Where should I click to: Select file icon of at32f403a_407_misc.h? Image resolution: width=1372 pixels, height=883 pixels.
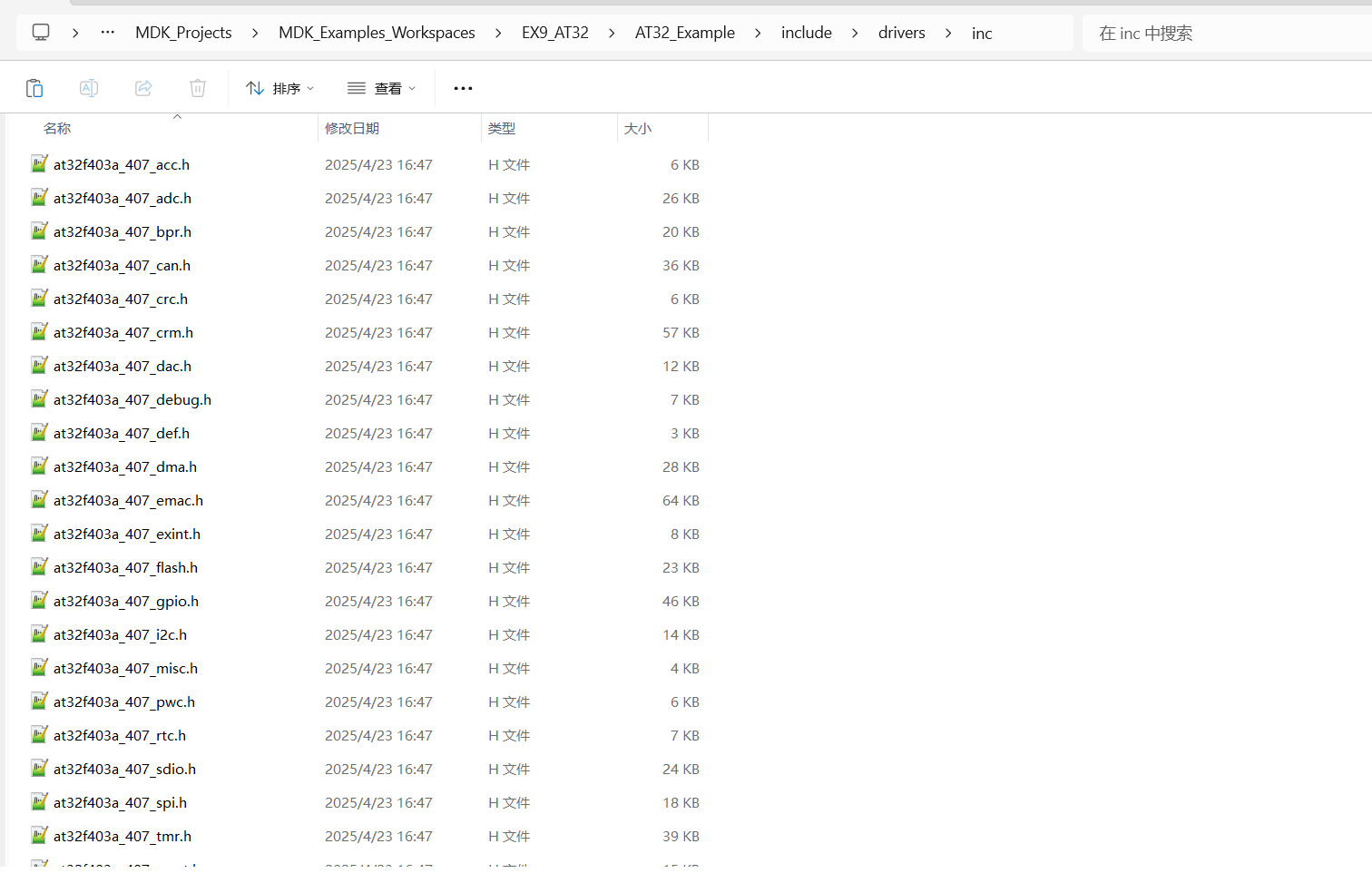pyautogui.click(x=39, y=668)
